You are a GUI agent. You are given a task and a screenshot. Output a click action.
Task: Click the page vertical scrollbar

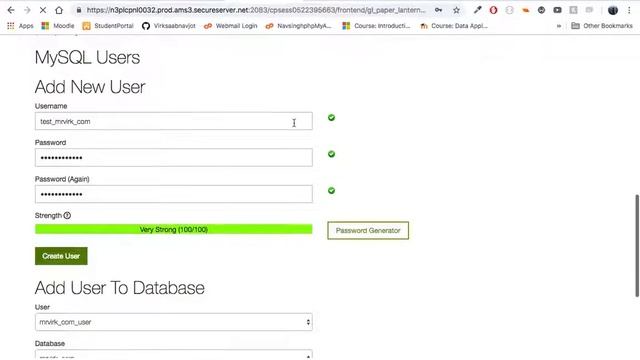[x=636, y=246]
